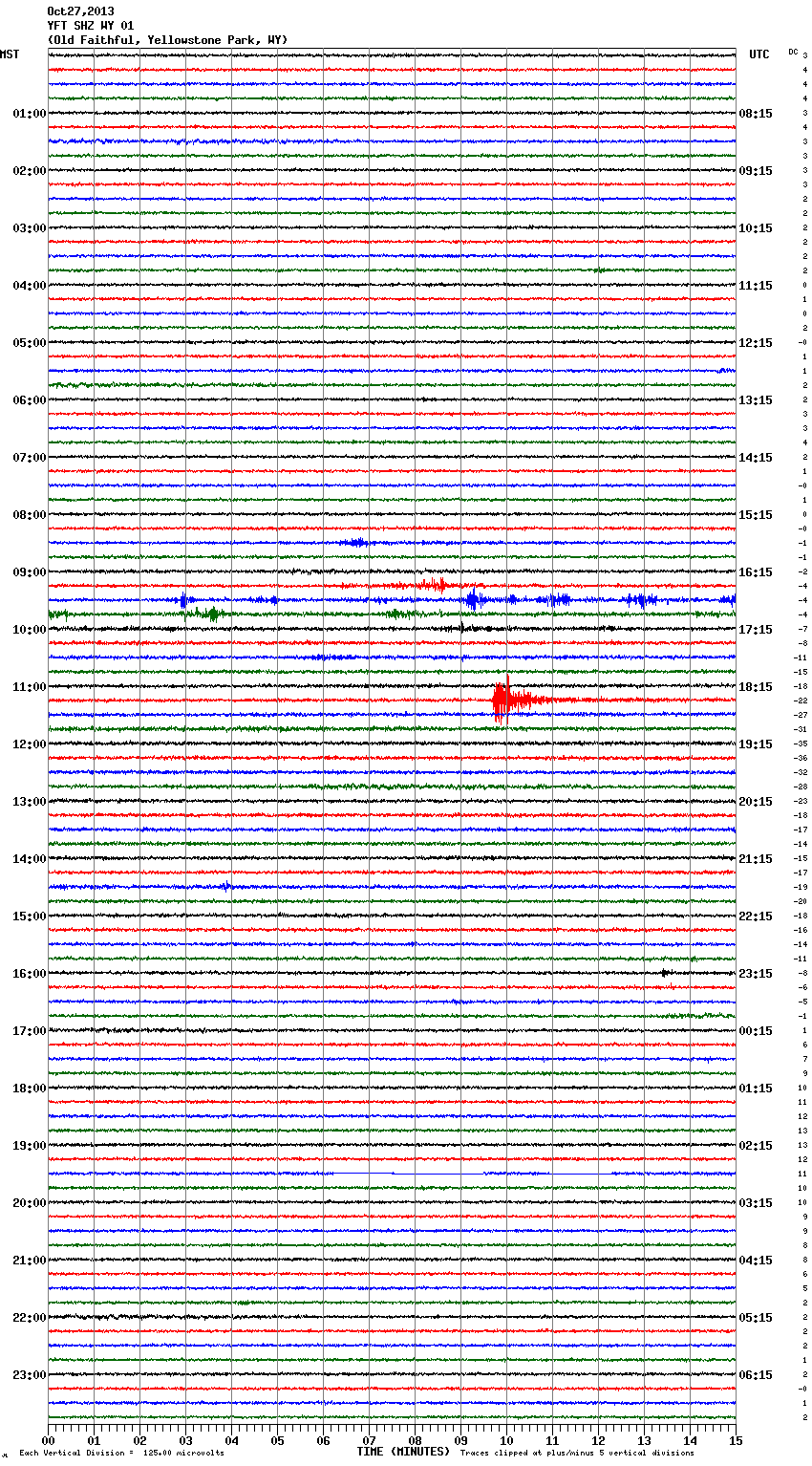Click minute 10 on the bottom axis
The height and width of the screenshot is (1466, 812).
[506, 1440]
